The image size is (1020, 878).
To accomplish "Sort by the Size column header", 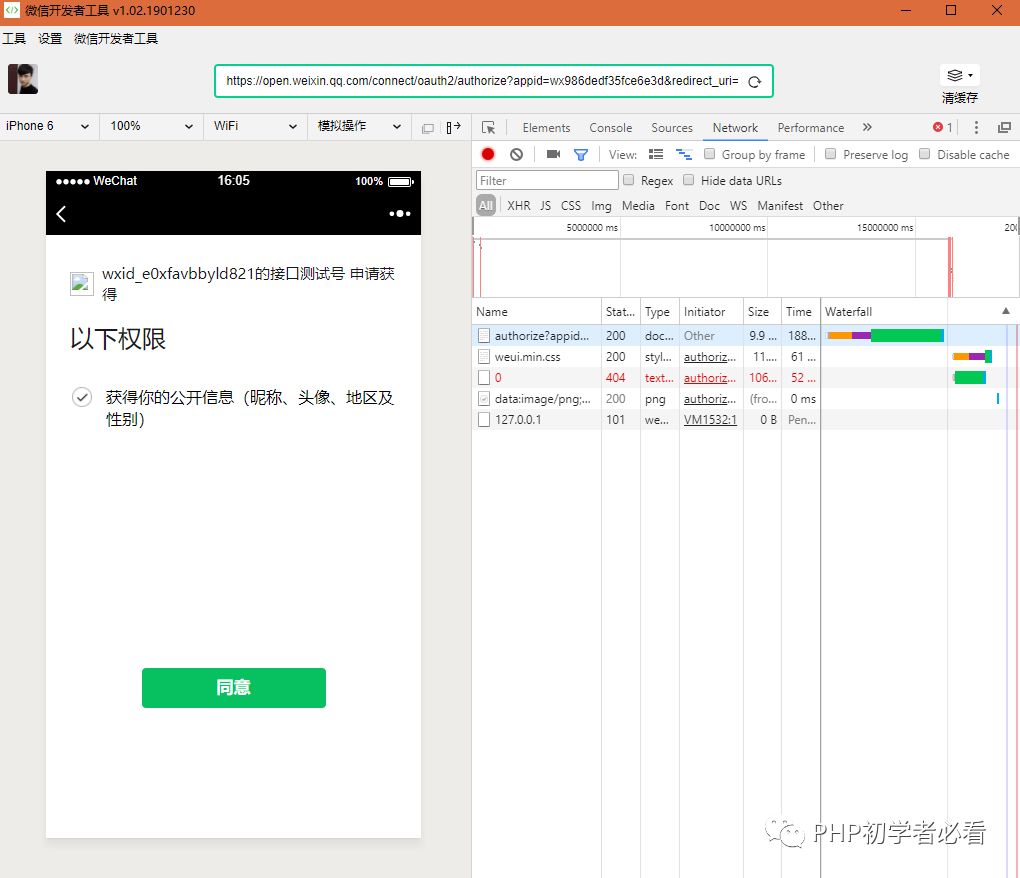I will pyautogui.click(x=762, y=312).
